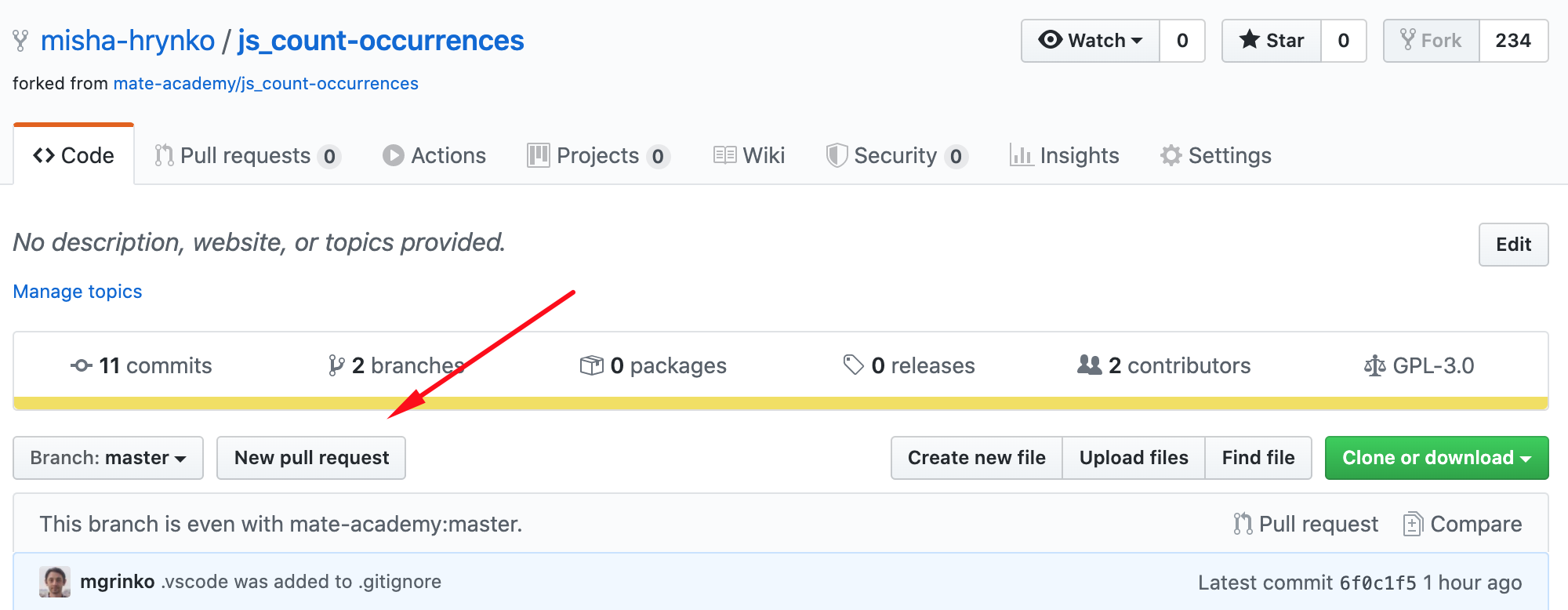Click the board icon on the Projects tab
The width and height of the screenshot is (1568, 610).
point(538,155)
